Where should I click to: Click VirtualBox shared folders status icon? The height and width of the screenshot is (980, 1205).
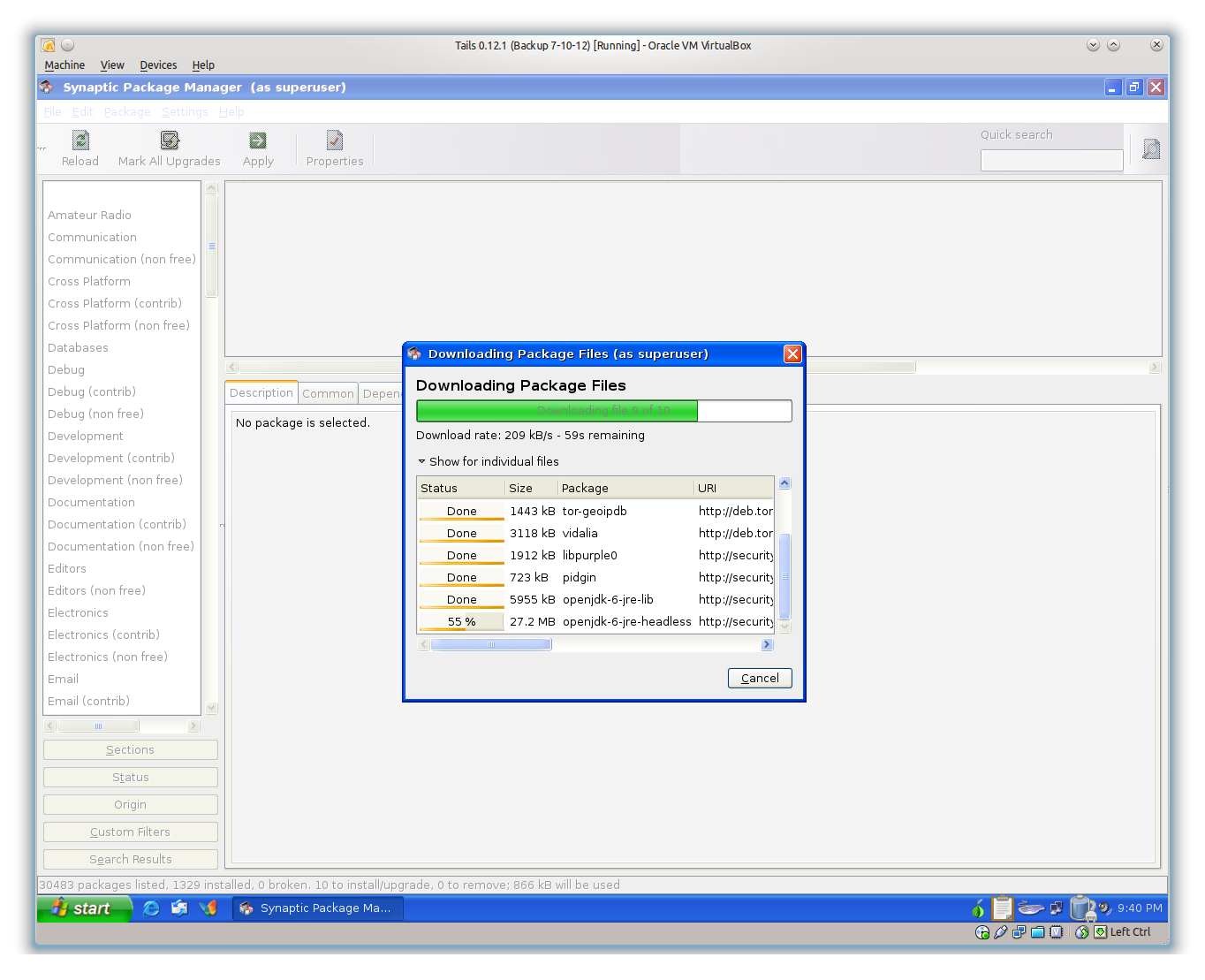click(x=1037, y=932)
